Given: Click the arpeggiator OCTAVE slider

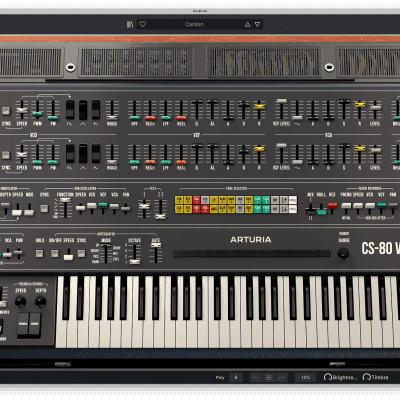Looking at the screenshot, I should [135, 262].
